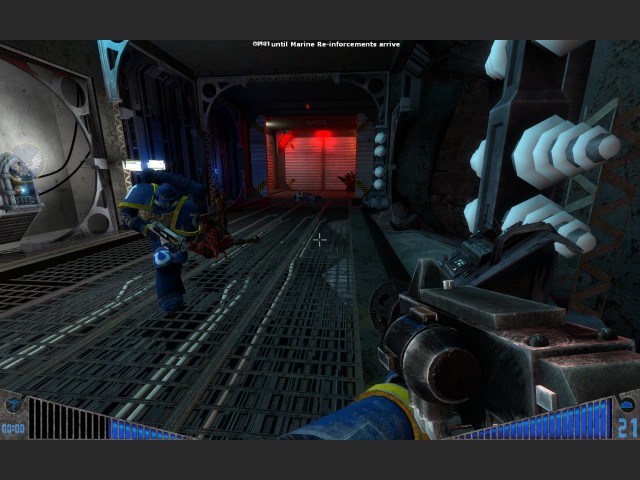Click the 00:00 timer readout
Image resolution: width=640 pixels, height=480 pixels.
(13, 429)
